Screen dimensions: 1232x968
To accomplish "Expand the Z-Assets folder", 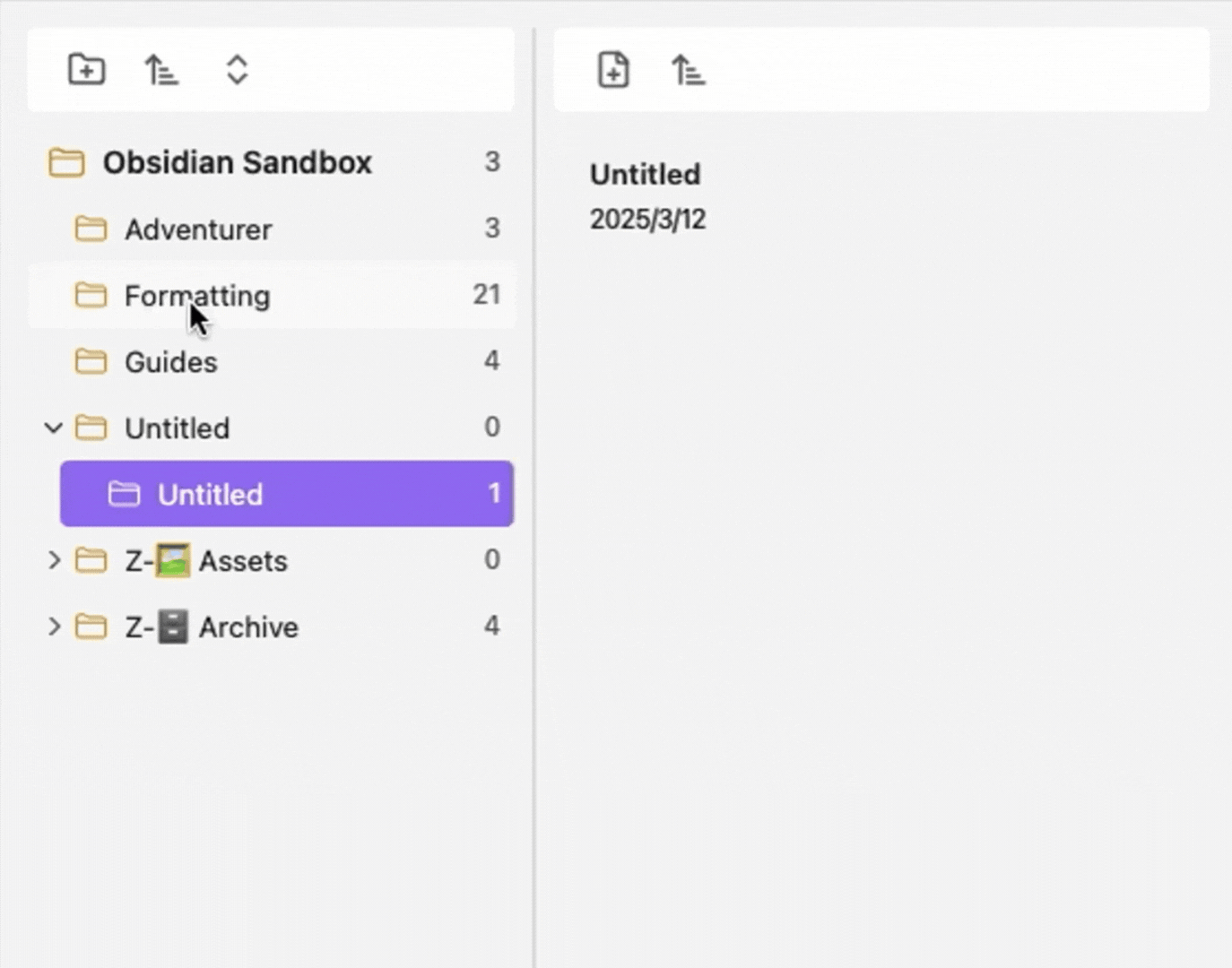I will pyautogui.click(x=54, y=560).
